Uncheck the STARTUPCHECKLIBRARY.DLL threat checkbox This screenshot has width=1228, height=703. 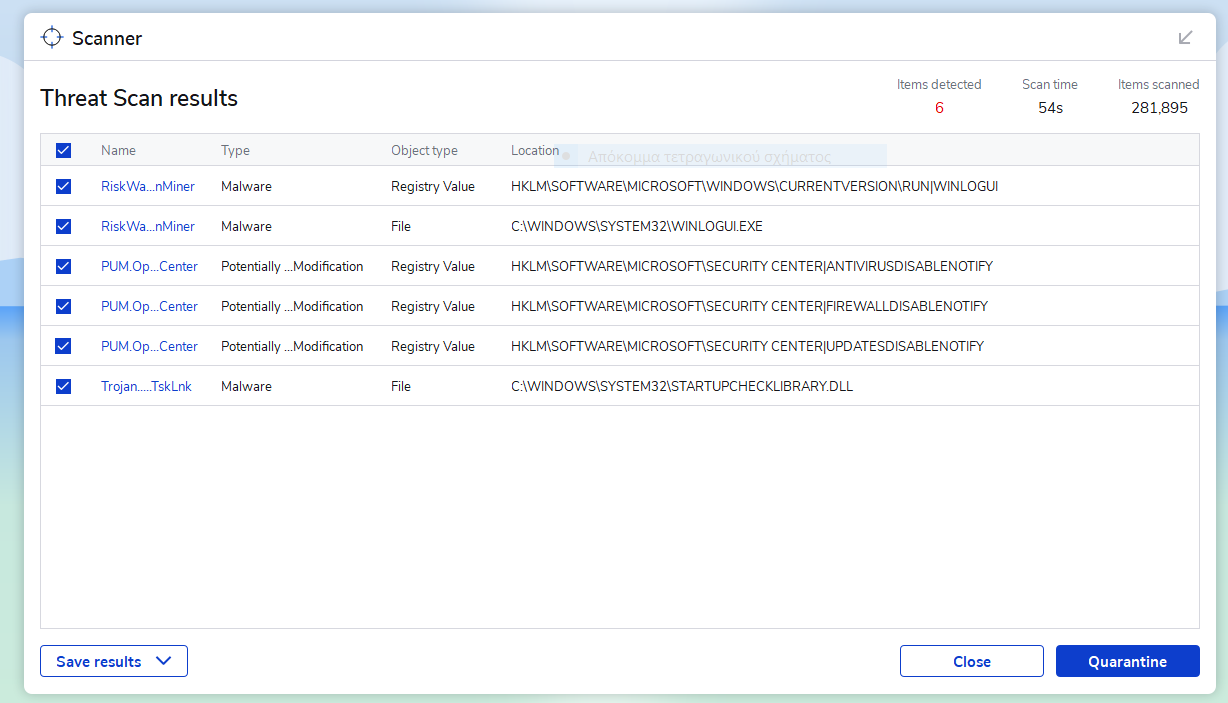[63, 386]
